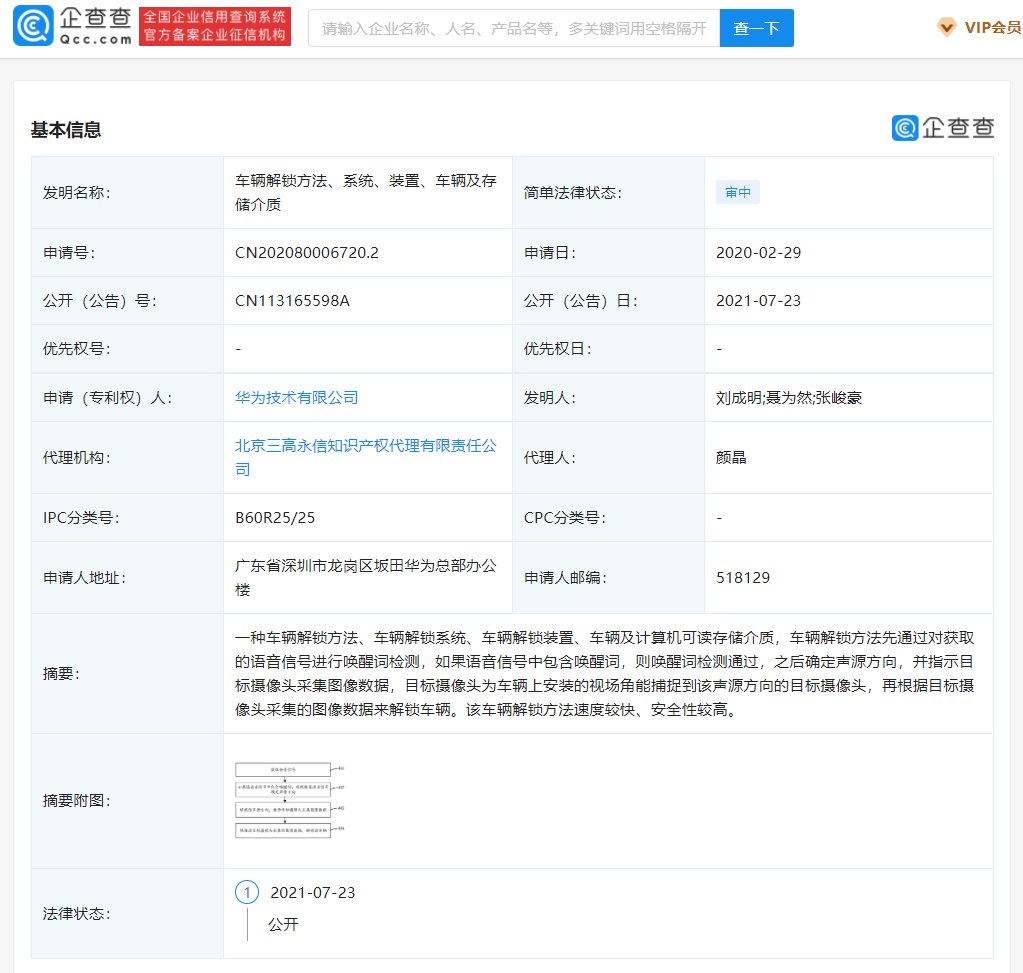Click the red credit-system banner badge
The height and width of the screenshot is (973, 1023).
pyautogui.click(x=215, y=26)
